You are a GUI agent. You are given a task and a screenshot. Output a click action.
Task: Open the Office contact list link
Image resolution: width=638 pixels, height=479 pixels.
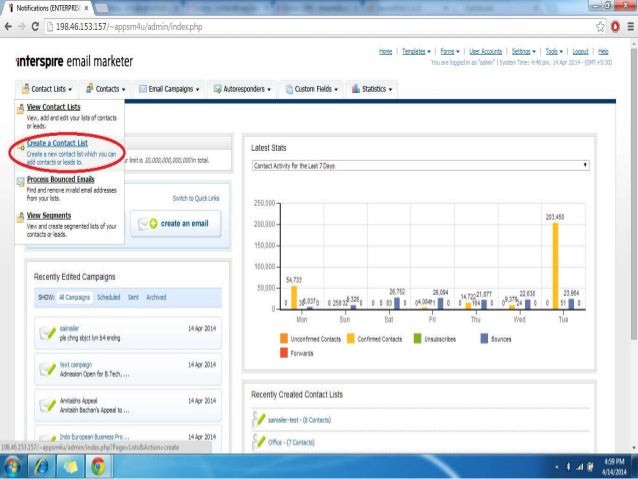[291, 442]
